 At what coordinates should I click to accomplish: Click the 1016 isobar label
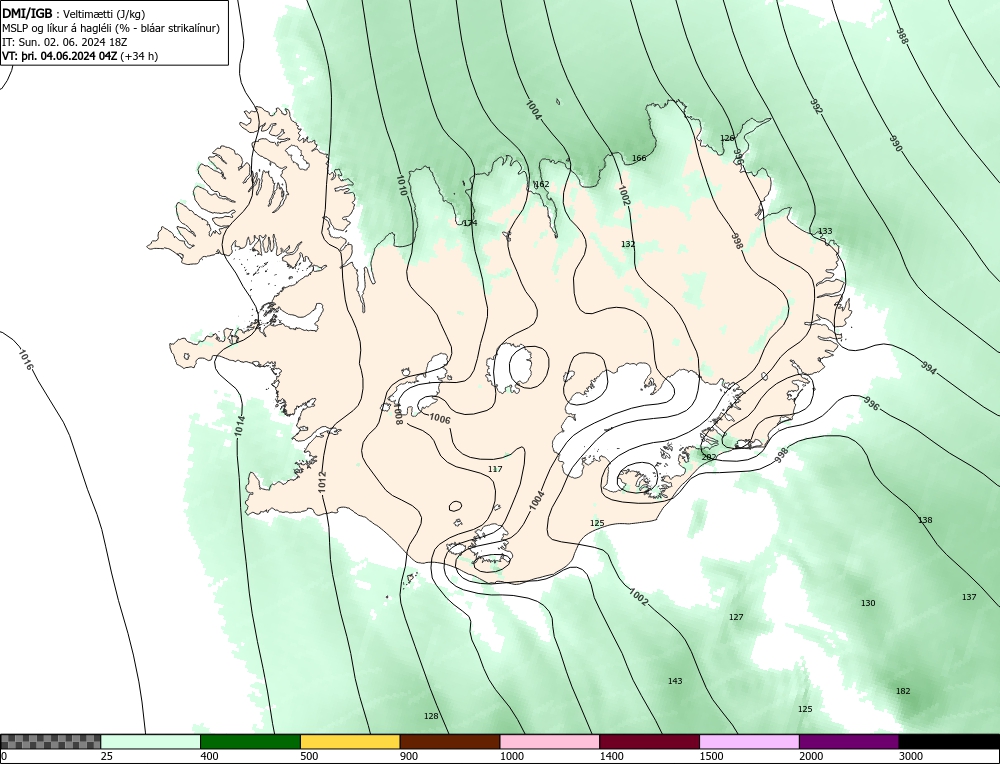click(26, 360)
